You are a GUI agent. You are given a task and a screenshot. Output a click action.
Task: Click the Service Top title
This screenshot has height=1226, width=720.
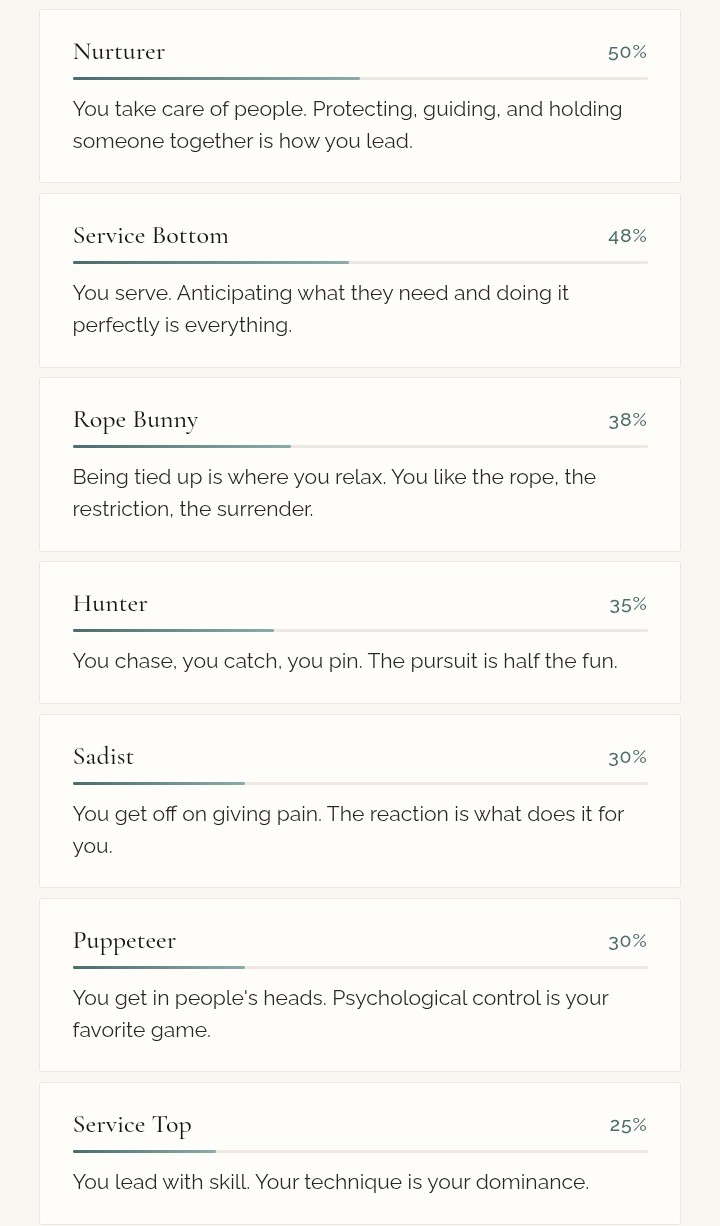pyautogui.click(x=132, y=1125)
